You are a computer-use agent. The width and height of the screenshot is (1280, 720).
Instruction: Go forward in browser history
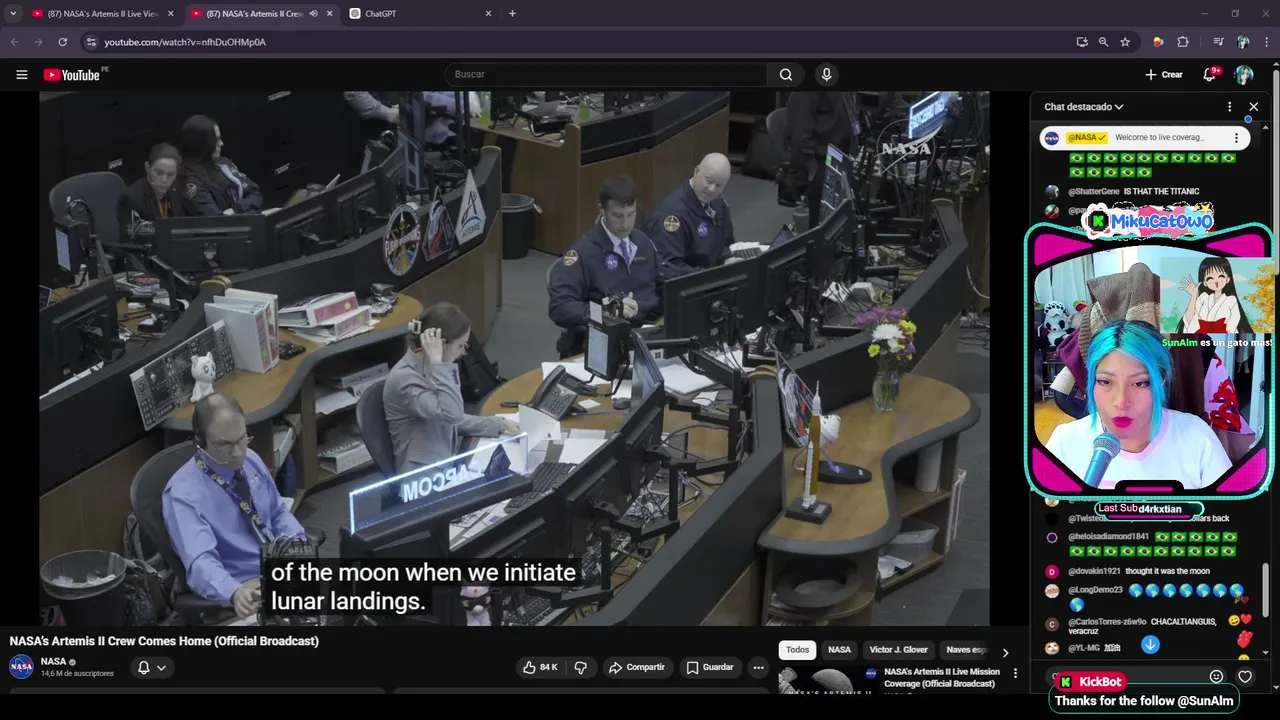pyautogui.click(x=38, y=42)
